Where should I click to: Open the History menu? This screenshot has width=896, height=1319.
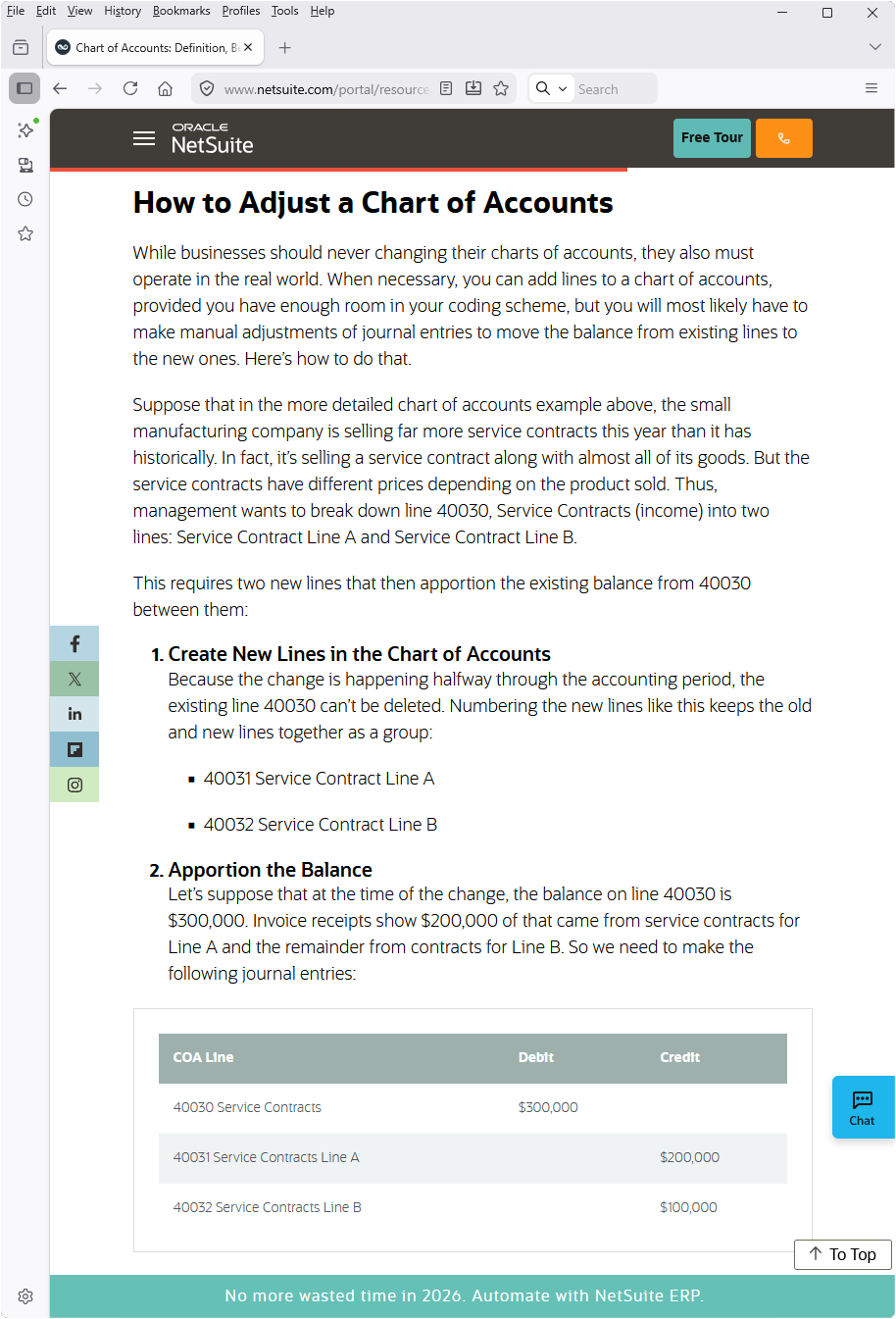point(123,11)
